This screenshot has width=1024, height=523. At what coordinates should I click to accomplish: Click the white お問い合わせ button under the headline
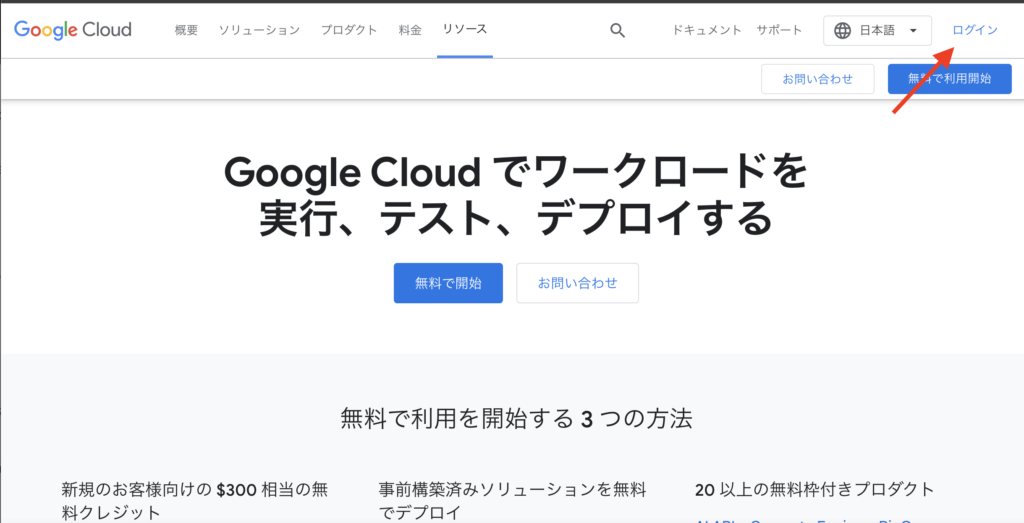tap(577, 283)
